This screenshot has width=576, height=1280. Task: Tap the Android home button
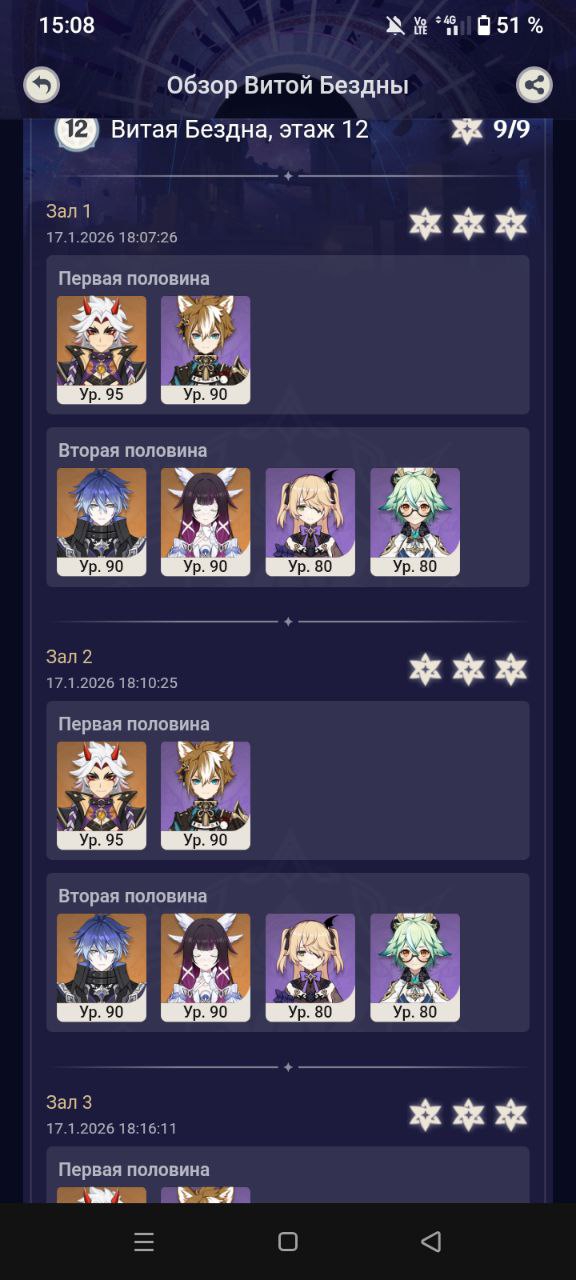point(288,1242)
